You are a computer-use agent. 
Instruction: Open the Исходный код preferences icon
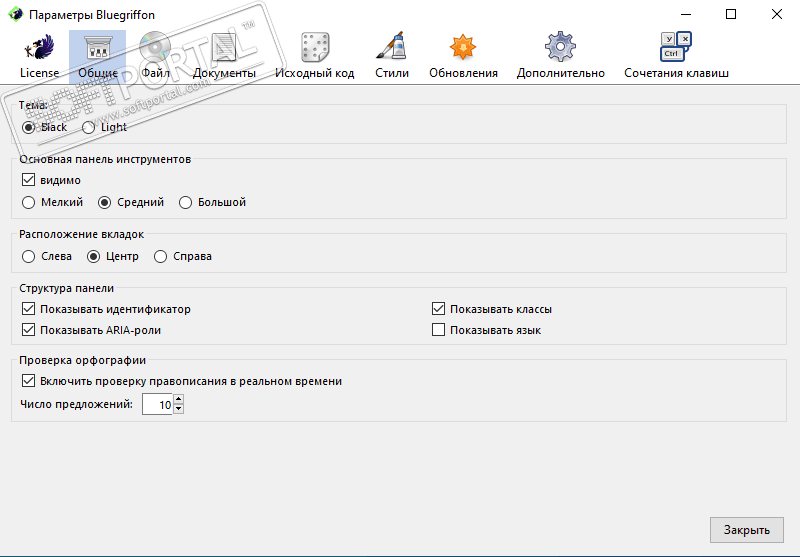click(x=315, y=47)
